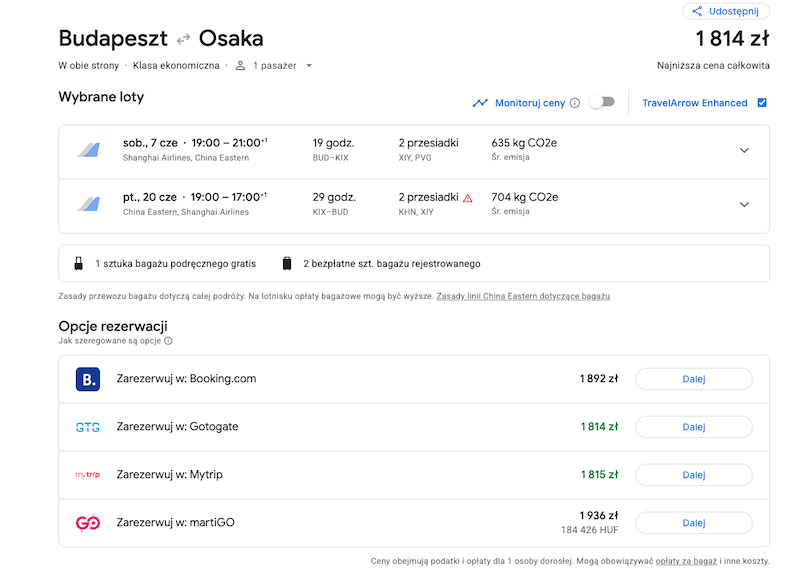Click Jak szeregowane są opcje text

110,341
